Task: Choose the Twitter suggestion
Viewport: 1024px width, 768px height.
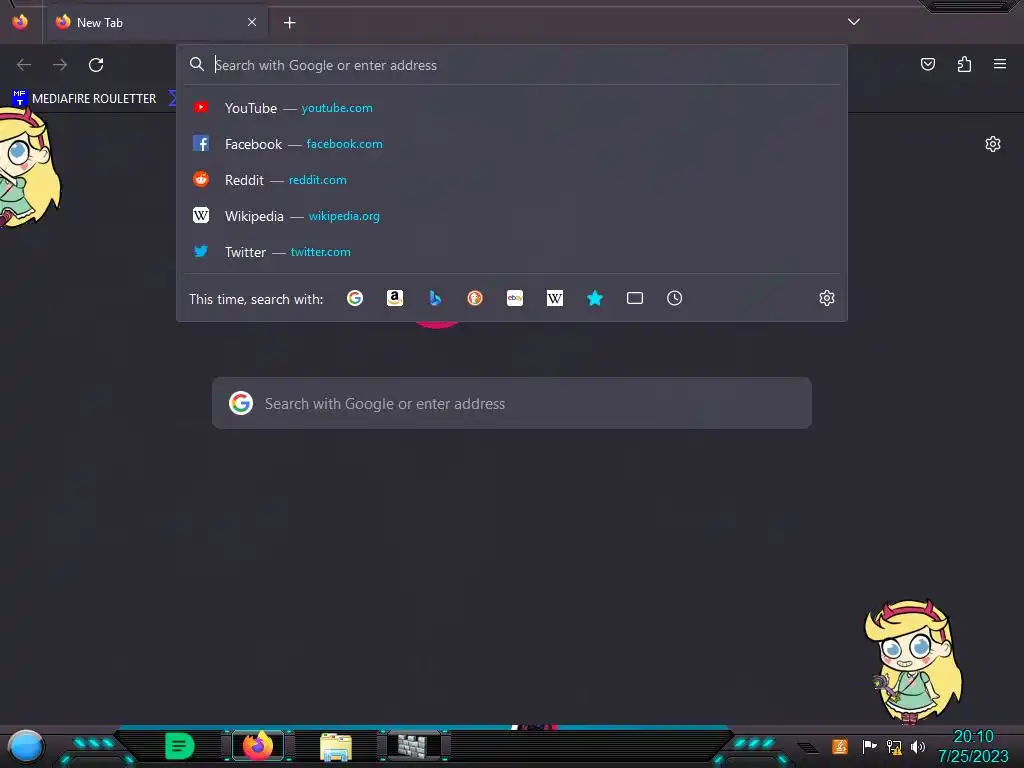Action: [x=512, y=251]
